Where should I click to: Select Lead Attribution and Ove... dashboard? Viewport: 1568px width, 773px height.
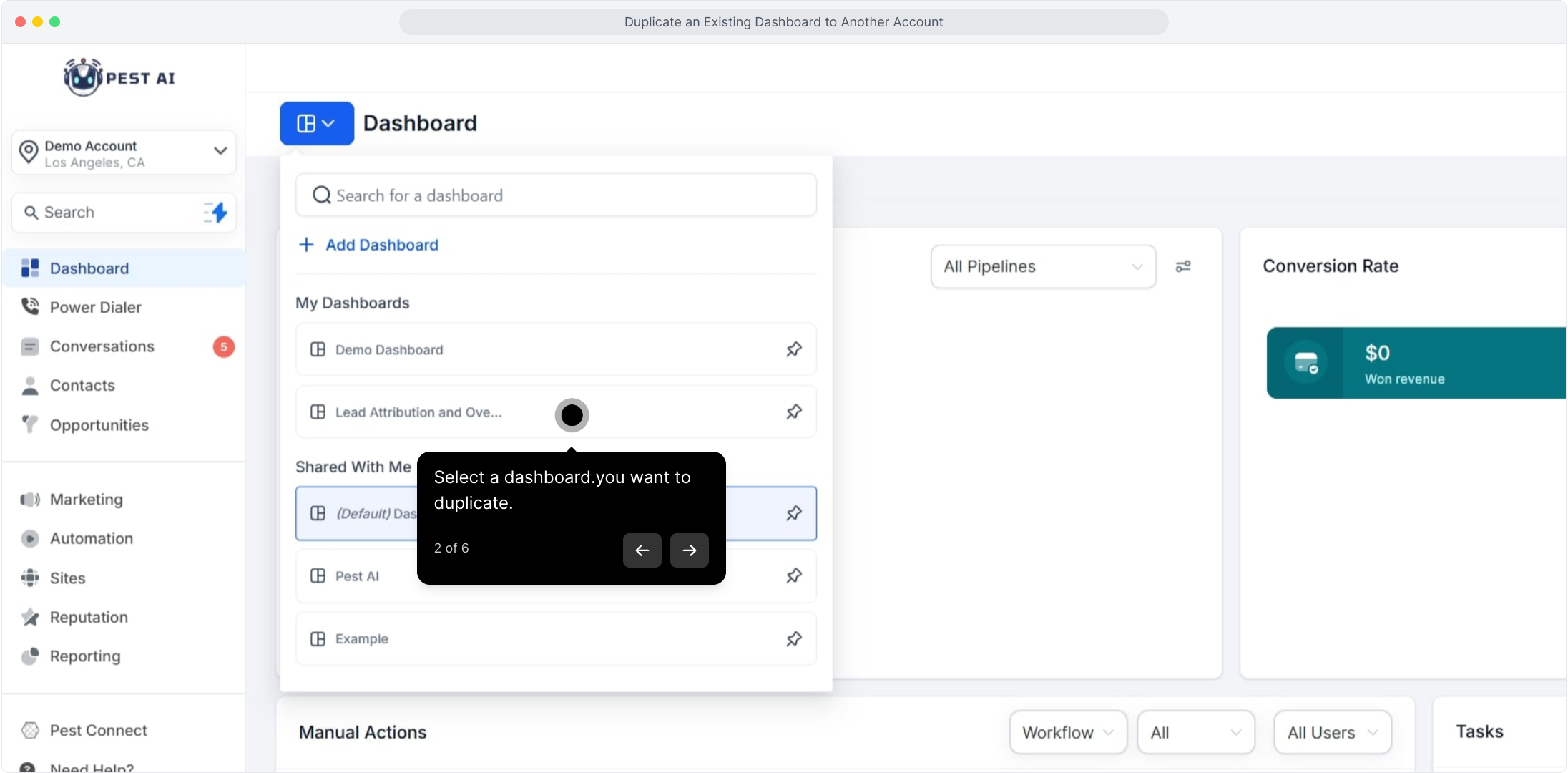coord(556,412)
